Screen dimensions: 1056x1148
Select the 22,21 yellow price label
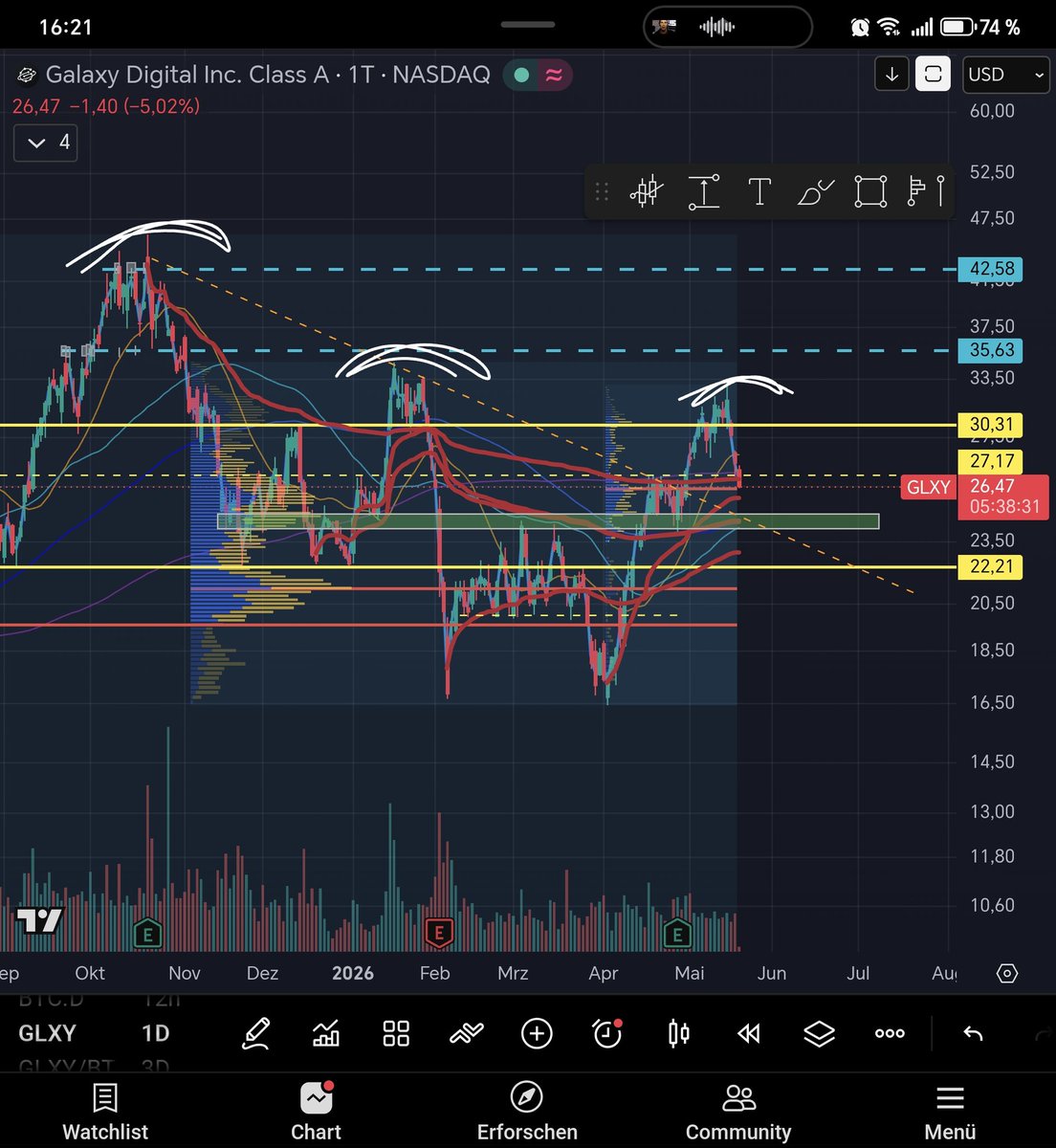tap(991, 566)
